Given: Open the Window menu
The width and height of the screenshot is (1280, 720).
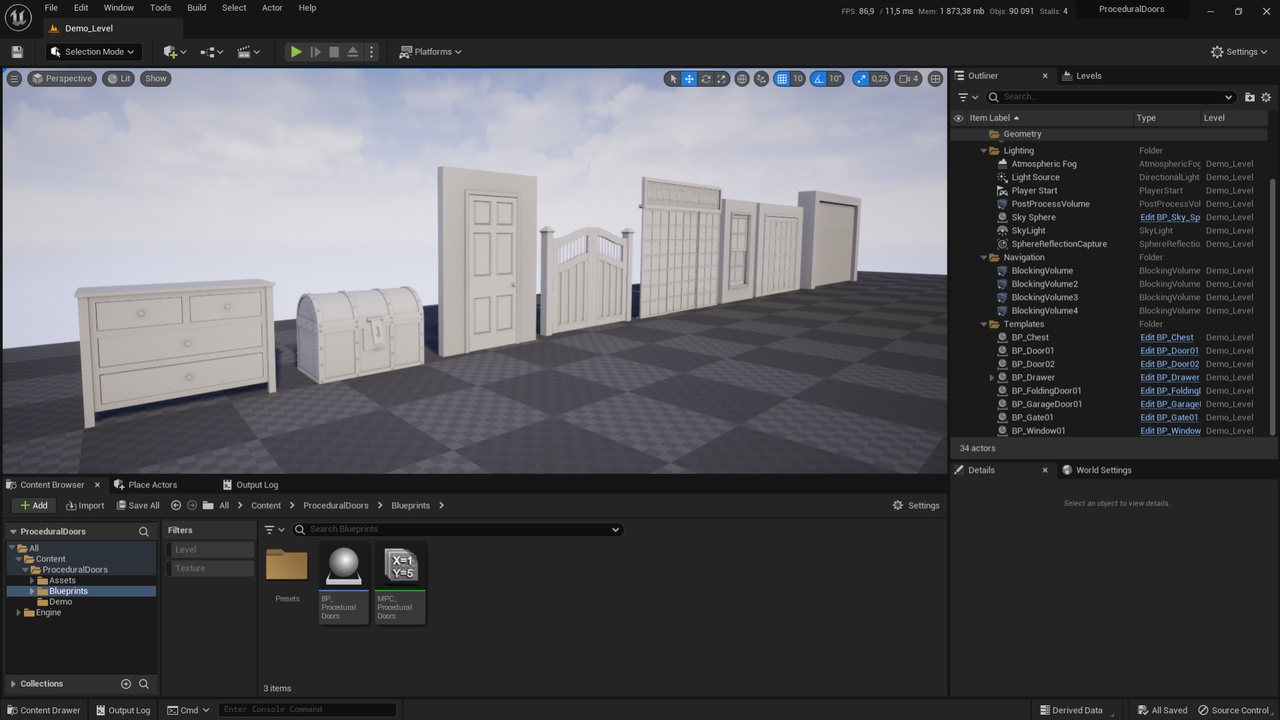Looking at the screenshot, I should point(119,8).
